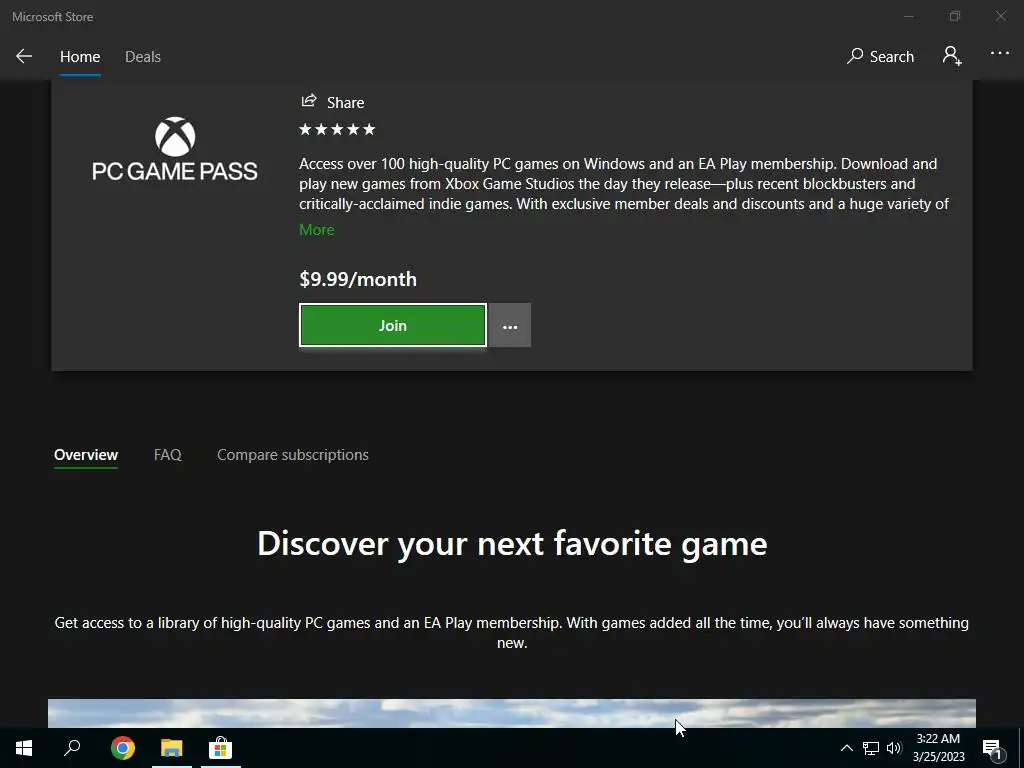Click the share arrow icon

click(308, 101)
